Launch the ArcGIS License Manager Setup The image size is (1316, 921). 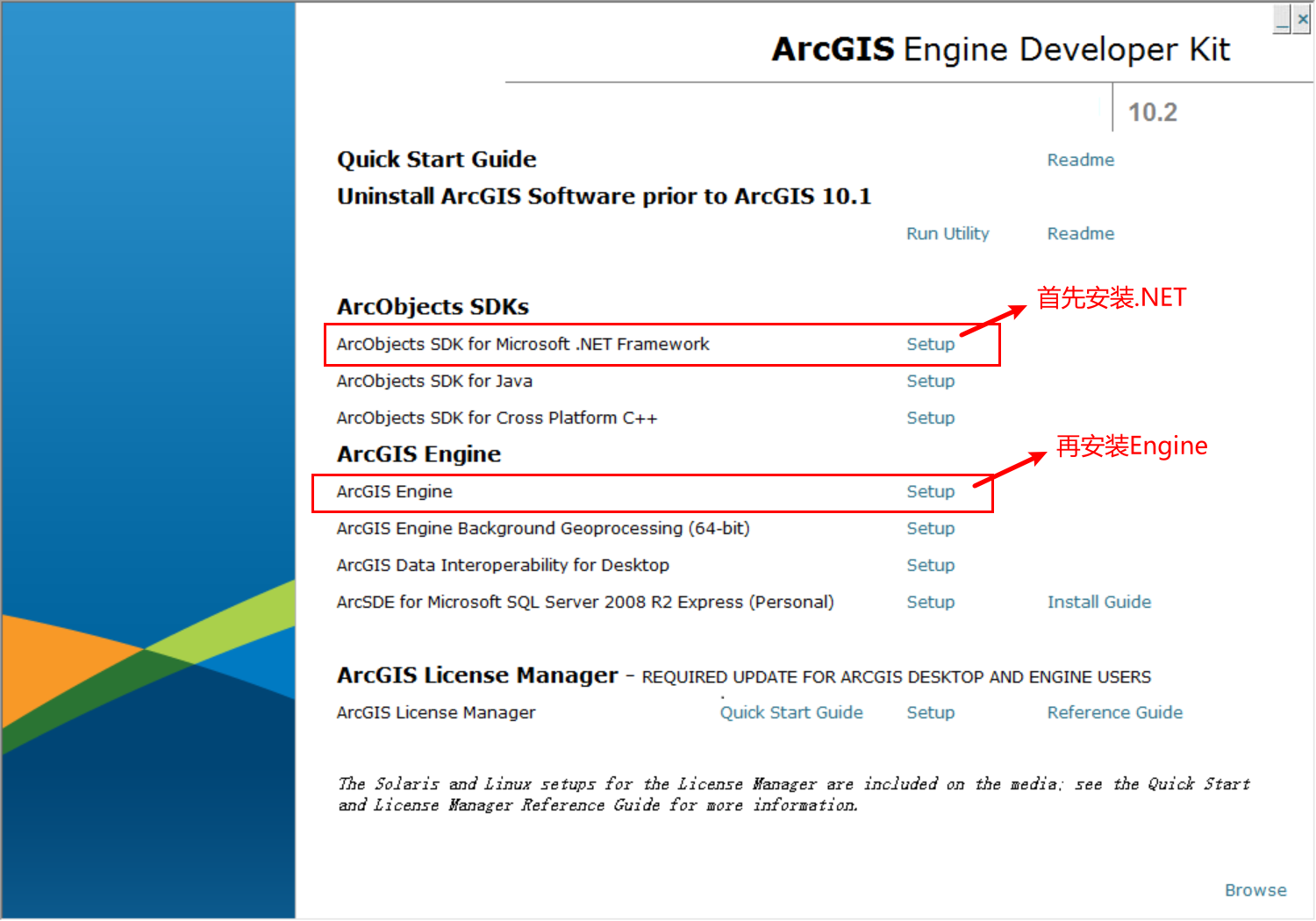point(930,712)
